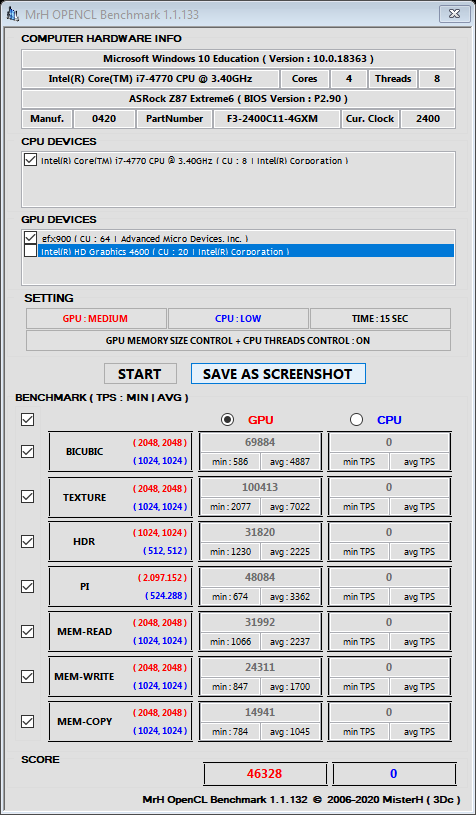Uncheck the MEM-COPY benchmark checkbox
Viewport: 476px width, 815px height.
point(28,721)
